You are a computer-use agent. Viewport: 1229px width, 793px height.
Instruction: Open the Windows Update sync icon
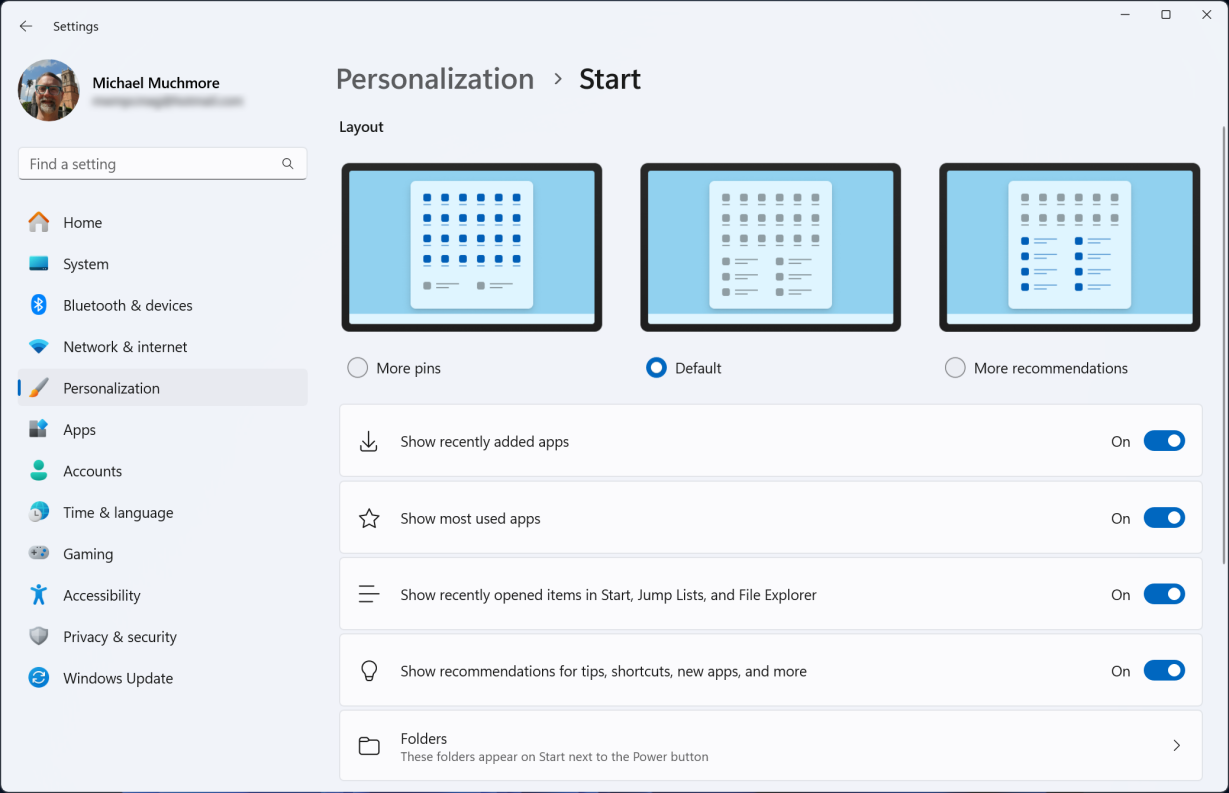coord(39,678)
